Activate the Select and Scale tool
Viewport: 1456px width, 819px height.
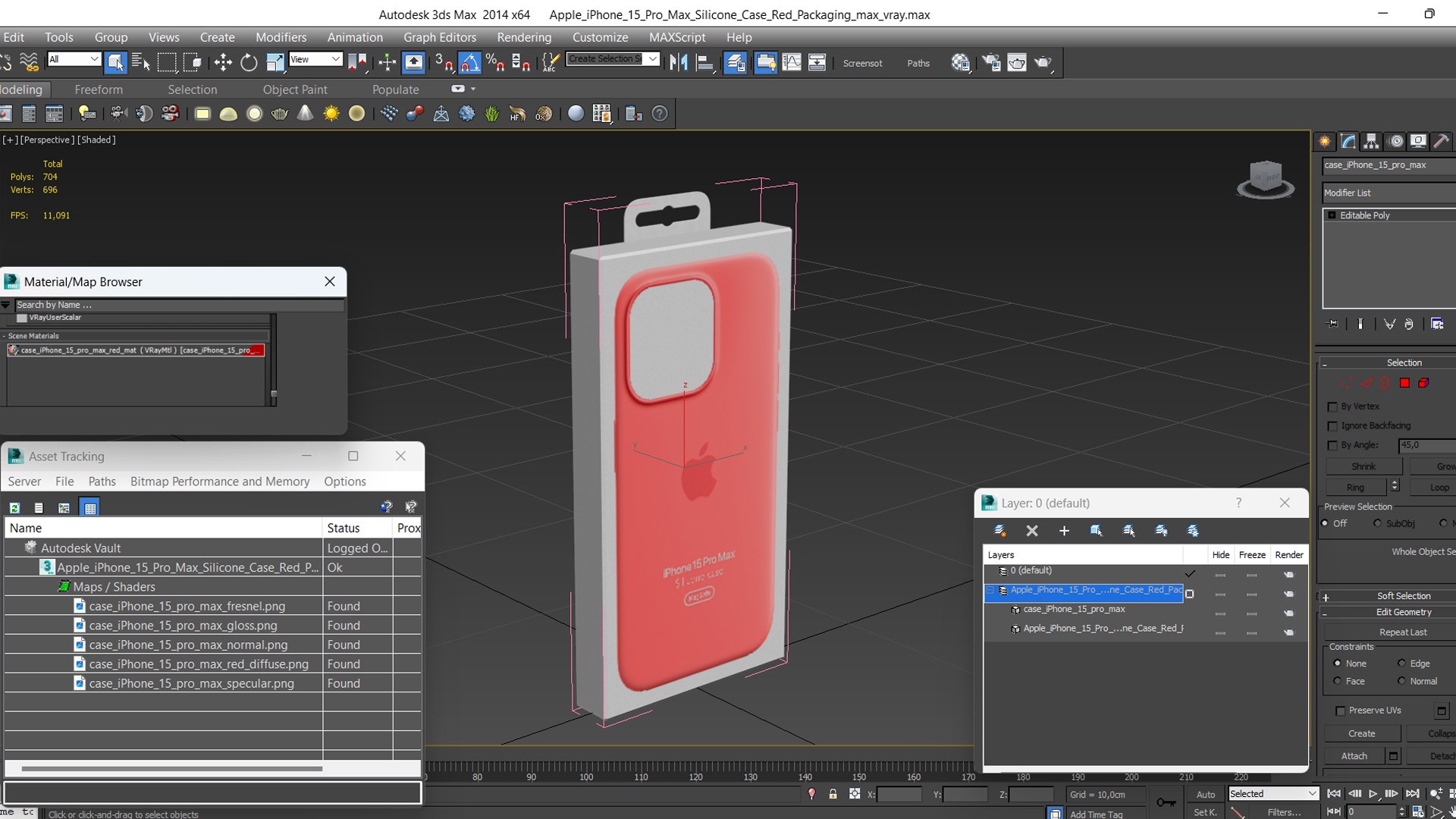pyautogui.click(x=275, y=62)
